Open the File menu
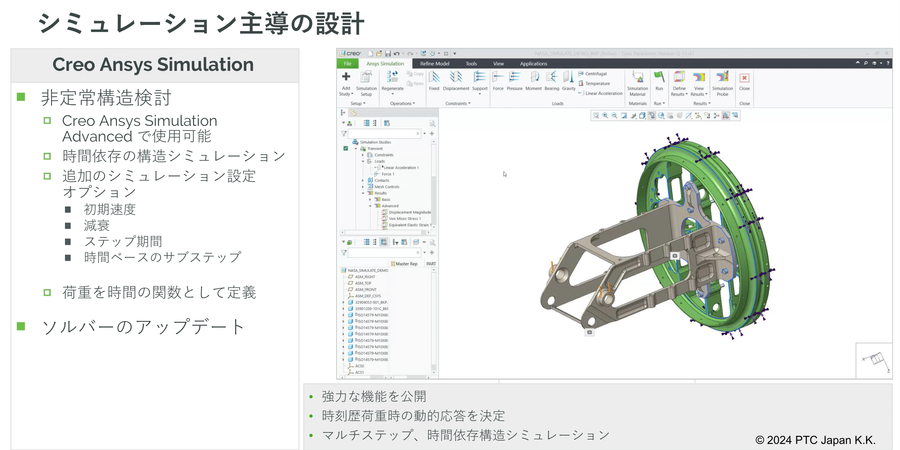Image resolution: width=900 pixels, height=450 pixels. 347,63
